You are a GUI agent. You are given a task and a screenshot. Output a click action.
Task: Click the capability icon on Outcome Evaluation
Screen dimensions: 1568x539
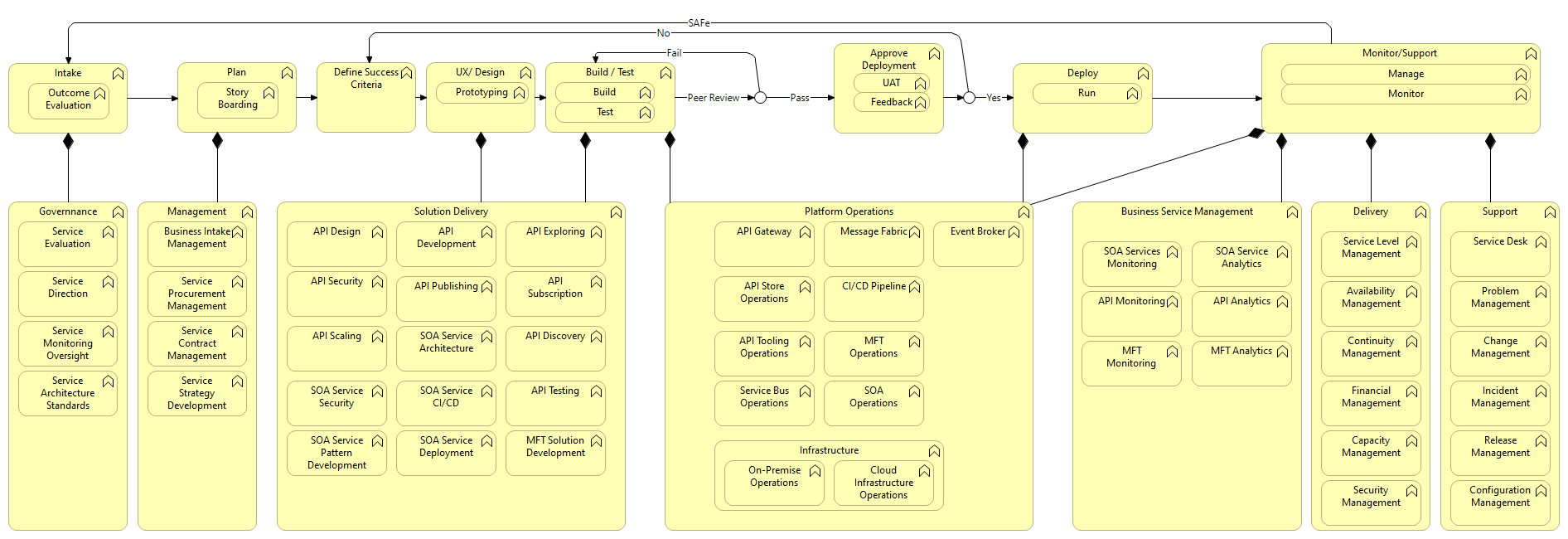99,94
